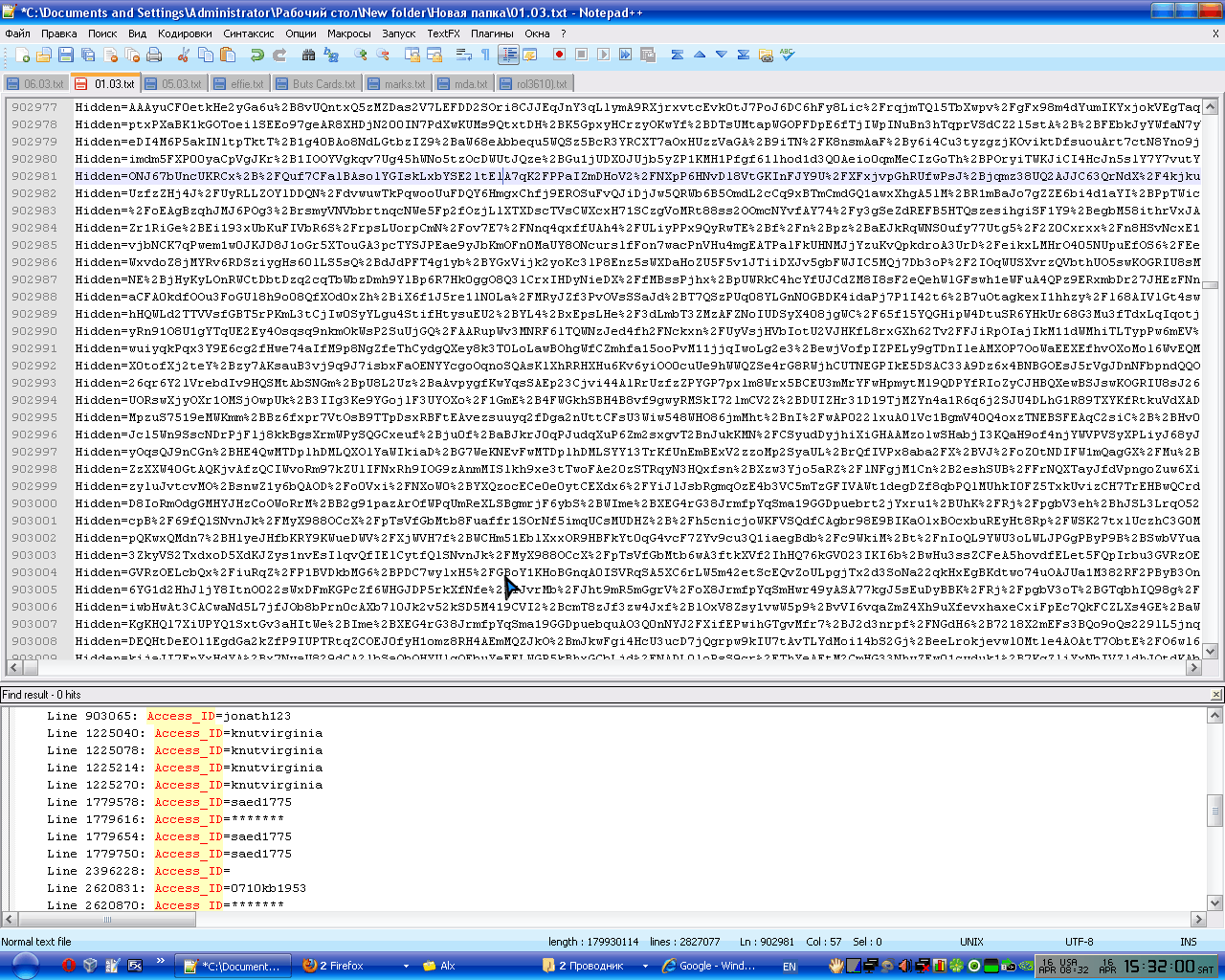The width and height of the screenshot is (1225, 980).
Task: Toggle the indent guide button
Action: (508, 55)
